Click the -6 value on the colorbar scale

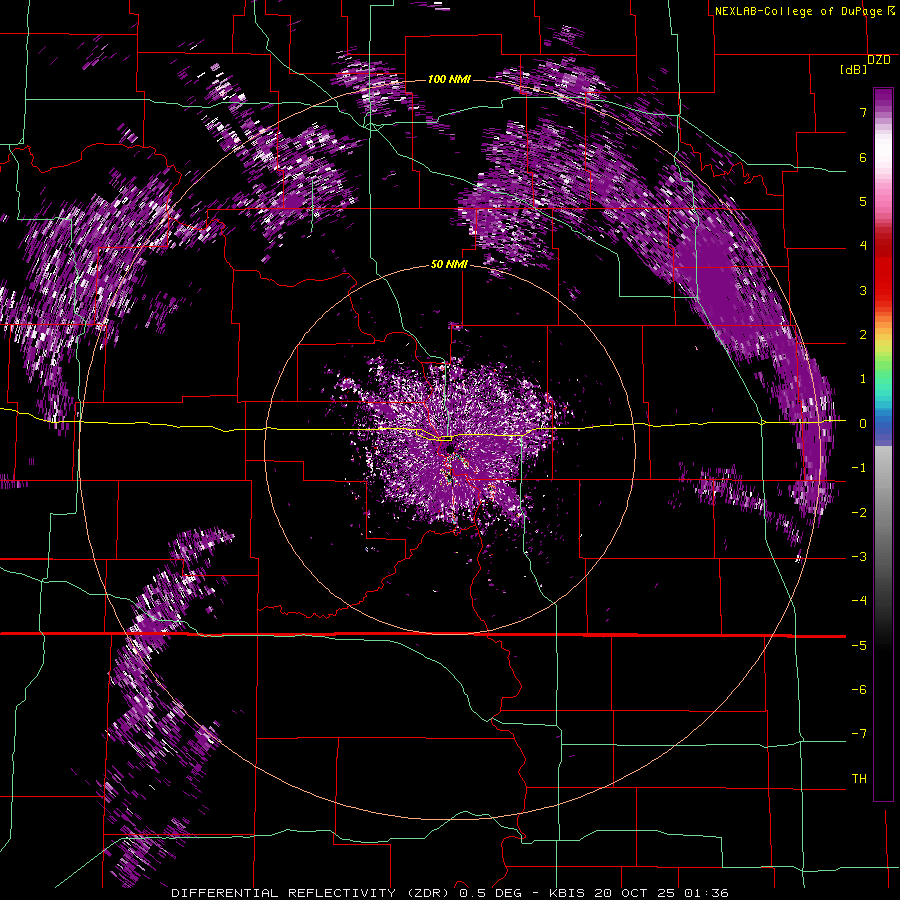[x=859, y=690]
